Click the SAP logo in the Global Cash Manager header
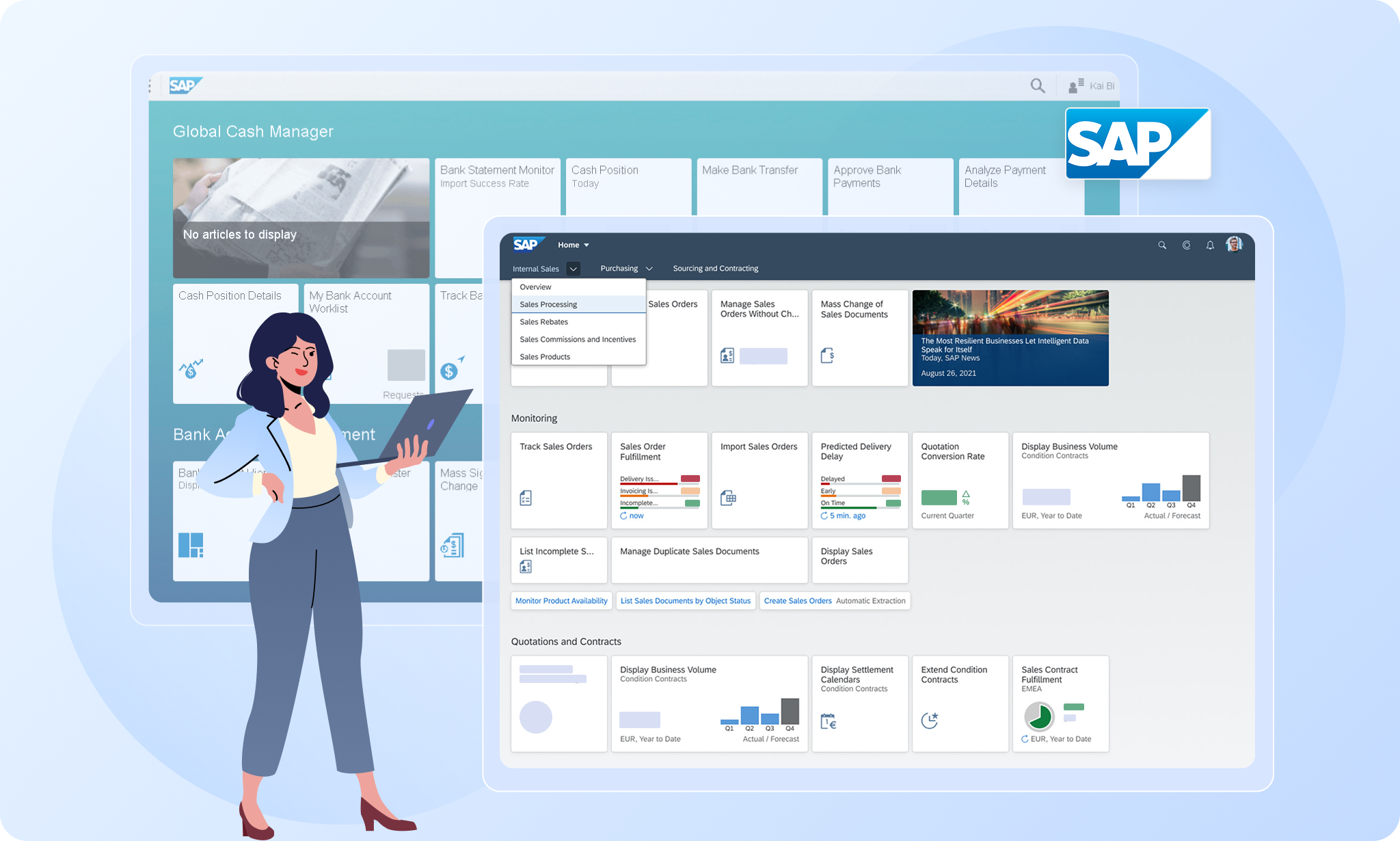 pyautogui.click(x=185, y=85)
